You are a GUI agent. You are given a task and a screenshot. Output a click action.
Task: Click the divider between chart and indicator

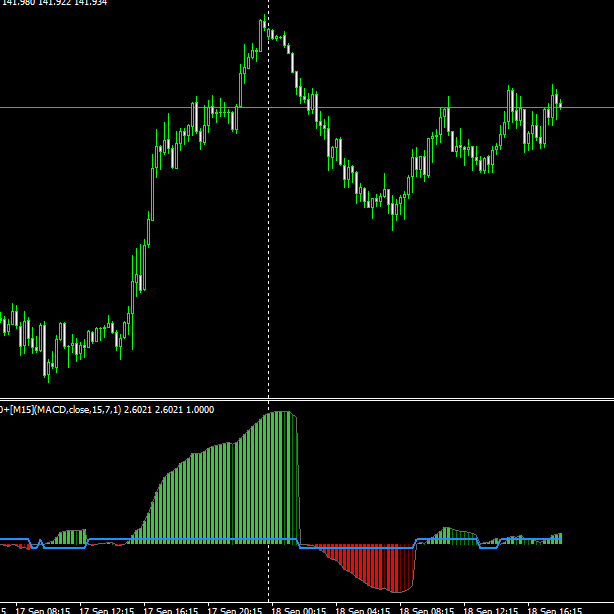point(307,398)
